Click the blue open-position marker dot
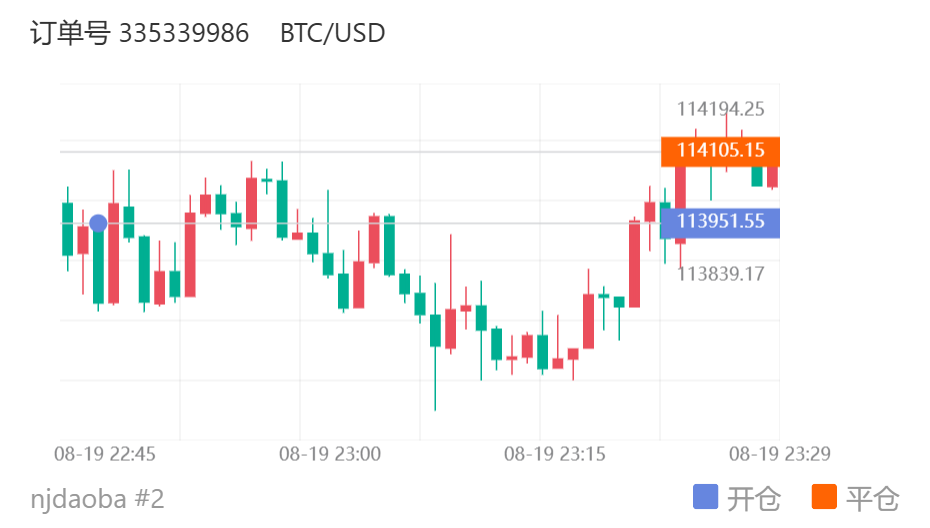The height and width of the screenshot is (528, 930). [x=98, y=223]
